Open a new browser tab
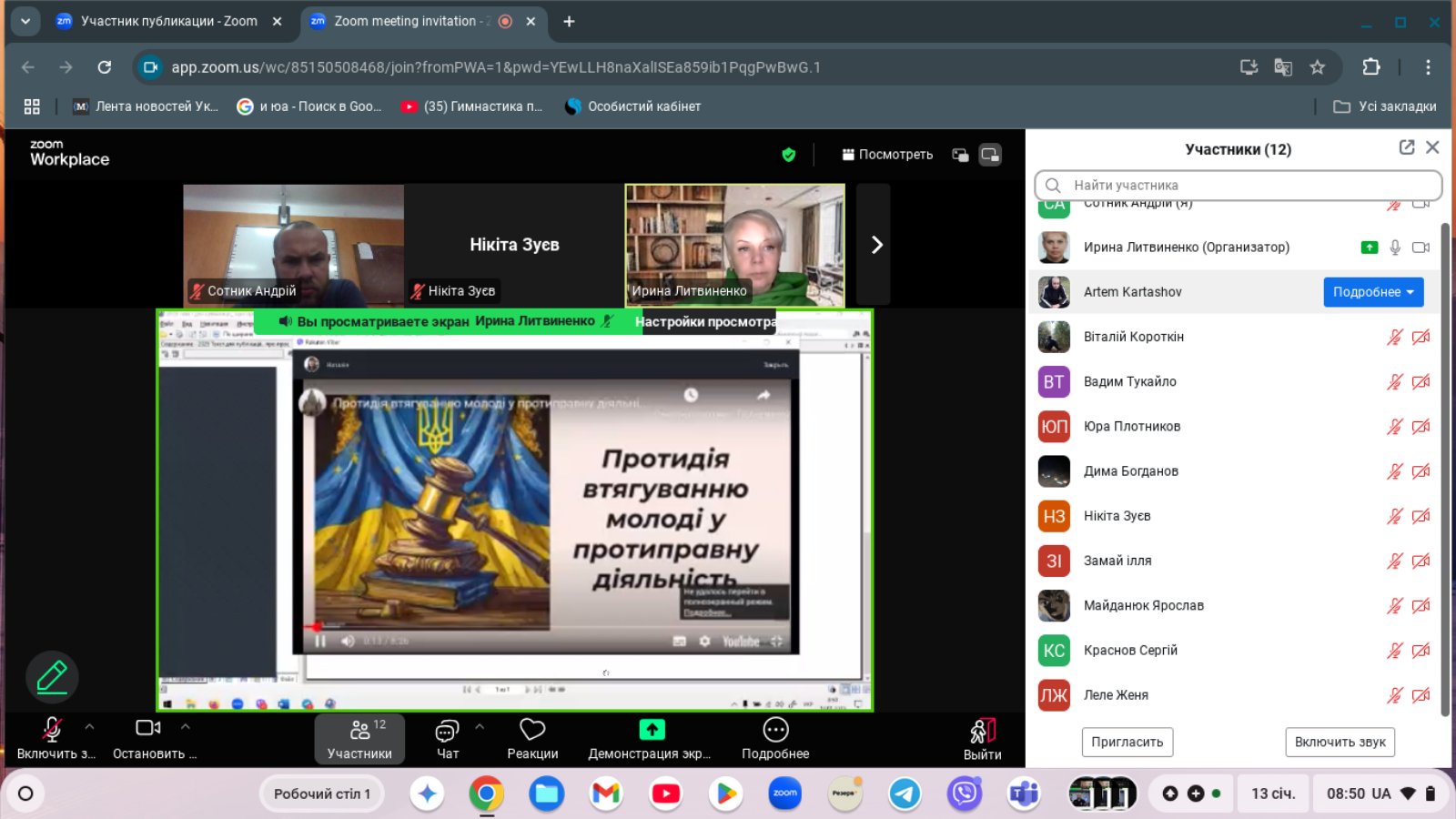Screen dimensions: 1456x819 click(569, 21)
